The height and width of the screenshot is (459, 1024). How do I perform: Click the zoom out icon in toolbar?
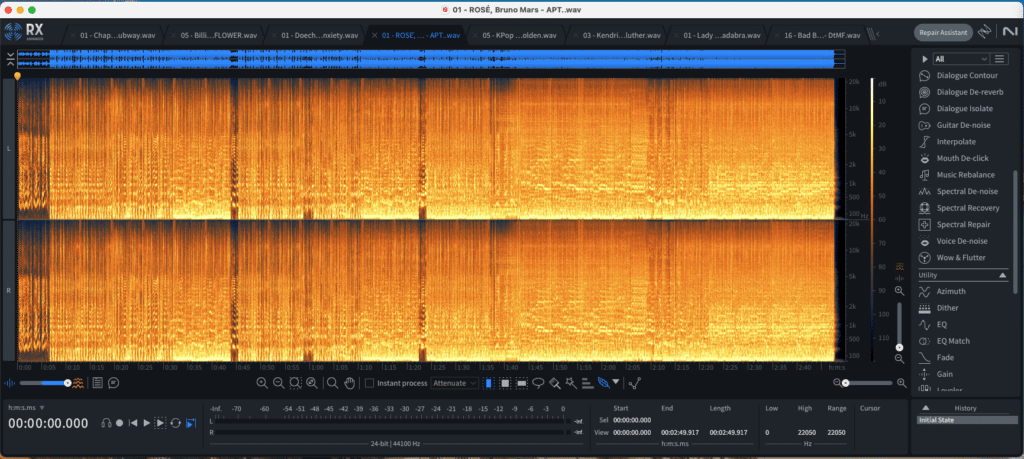(278, 383)
